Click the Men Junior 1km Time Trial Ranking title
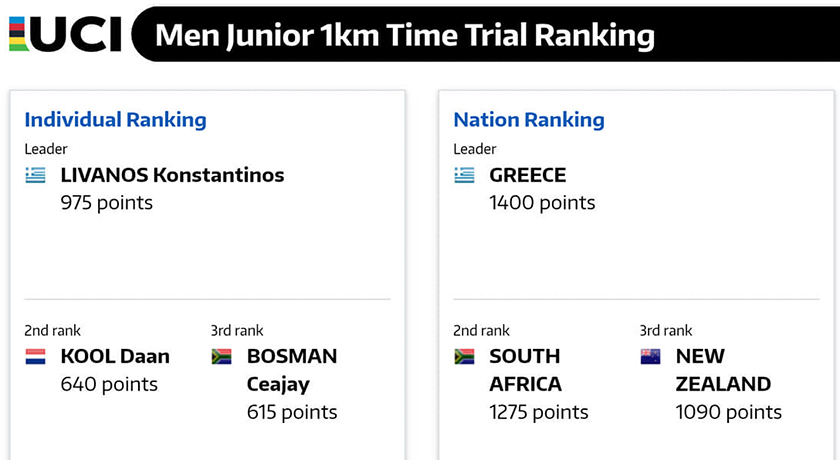The height and width of the screenshot is (460, 840). [405, 35]
